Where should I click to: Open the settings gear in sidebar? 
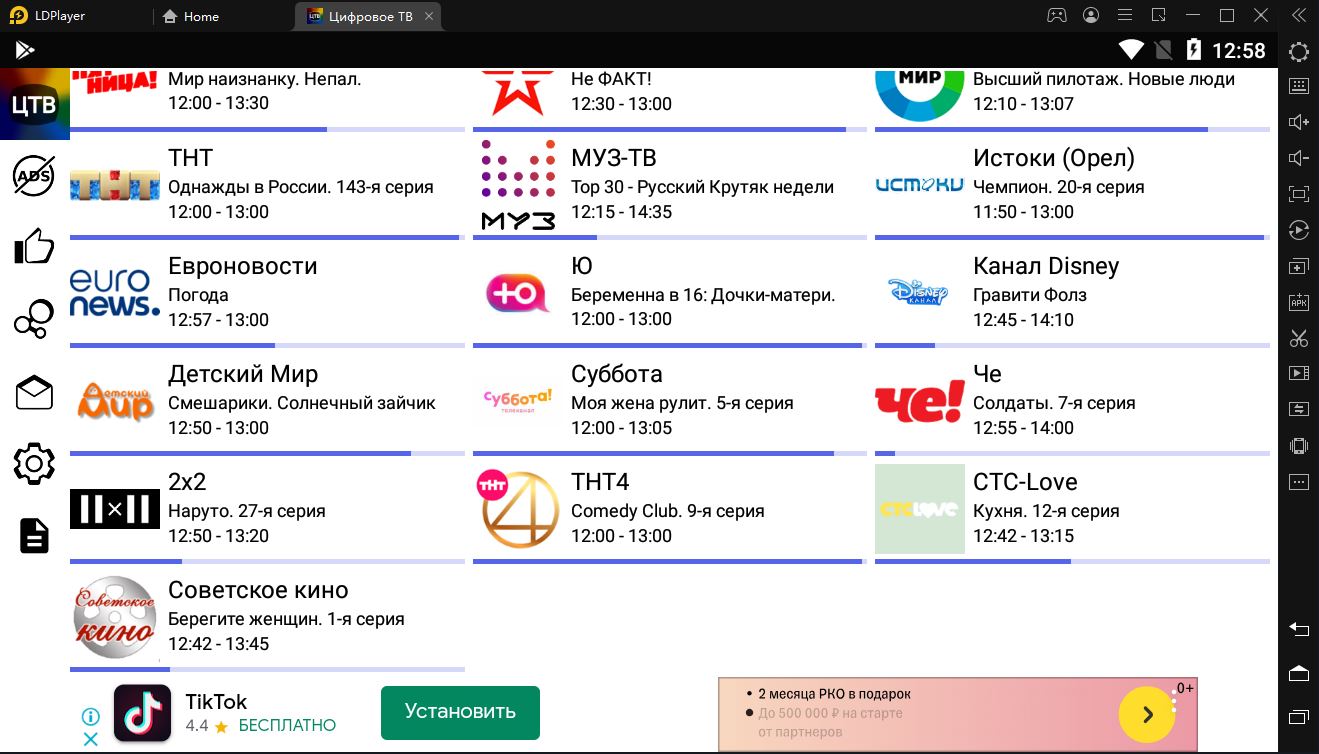[x=34, y=463]
